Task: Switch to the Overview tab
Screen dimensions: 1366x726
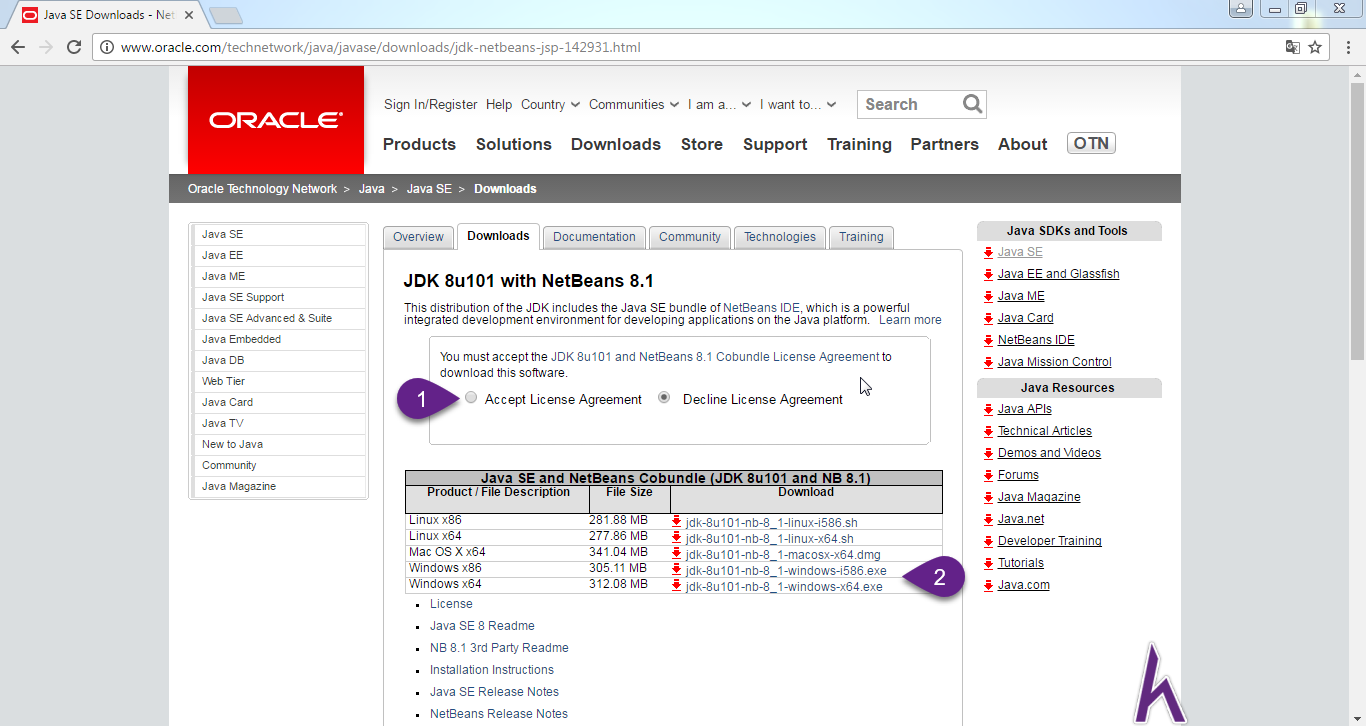Action: coord(418,237)
